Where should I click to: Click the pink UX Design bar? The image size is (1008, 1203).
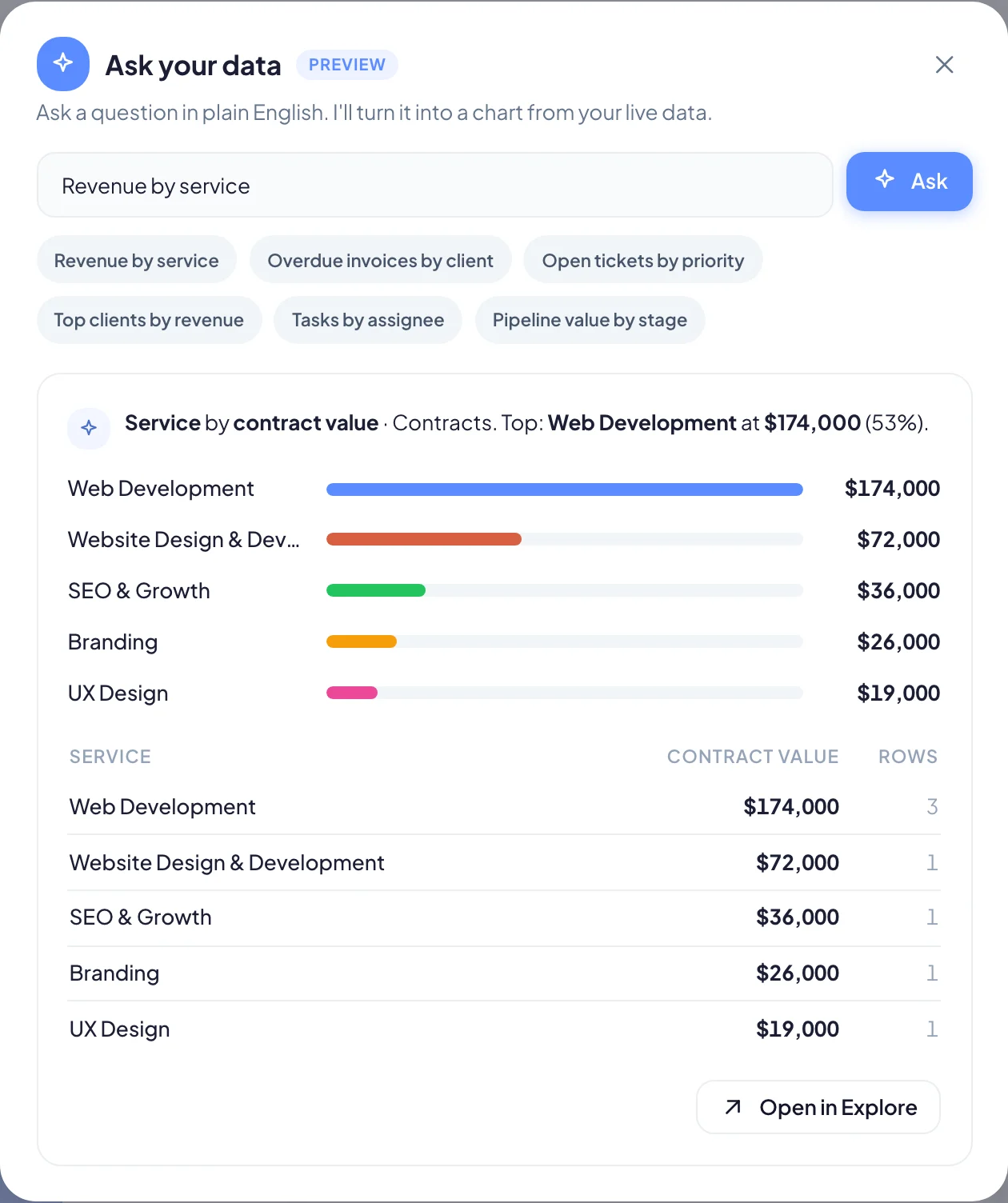[x=352, y=693]
